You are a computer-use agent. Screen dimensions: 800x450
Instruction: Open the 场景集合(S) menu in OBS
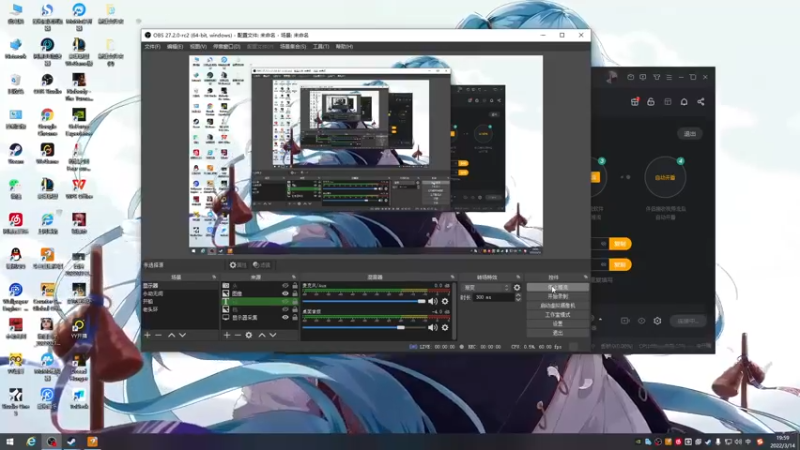293,46
